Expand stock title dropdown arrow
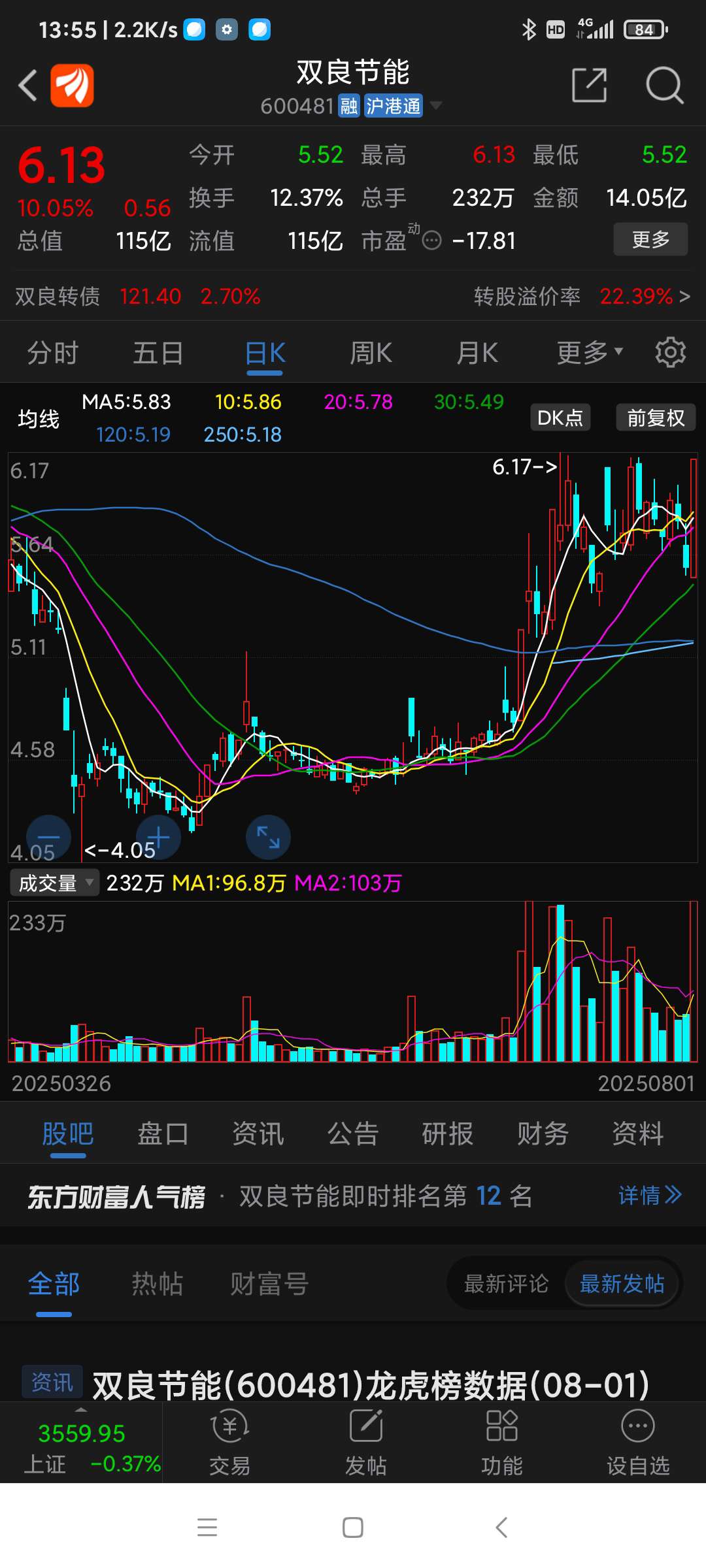706x1568 pixels. point(435,106)
